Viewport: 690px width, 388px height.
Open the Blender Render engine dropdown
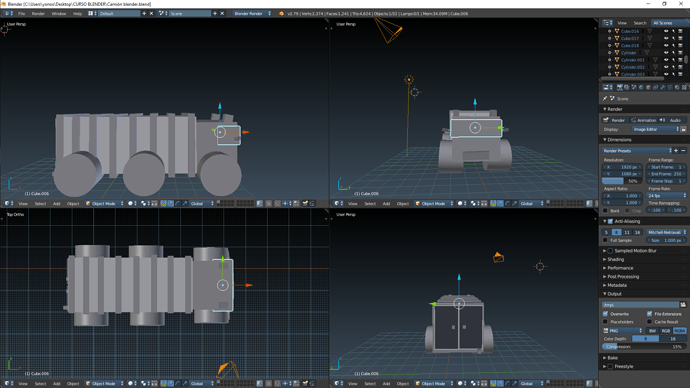click(x=252, y=14)
